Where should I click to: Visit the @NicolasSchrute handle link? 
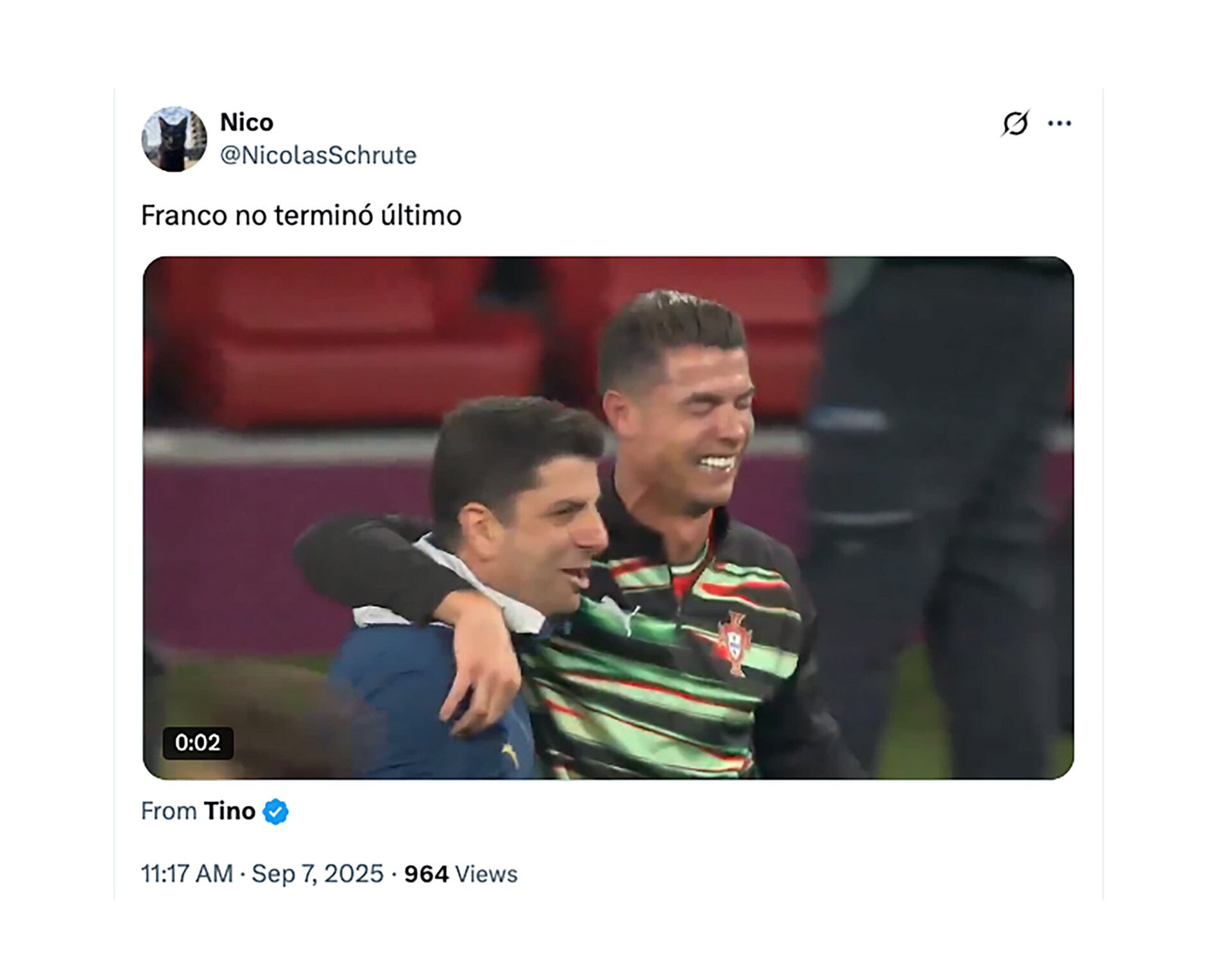tap(318, 155)
